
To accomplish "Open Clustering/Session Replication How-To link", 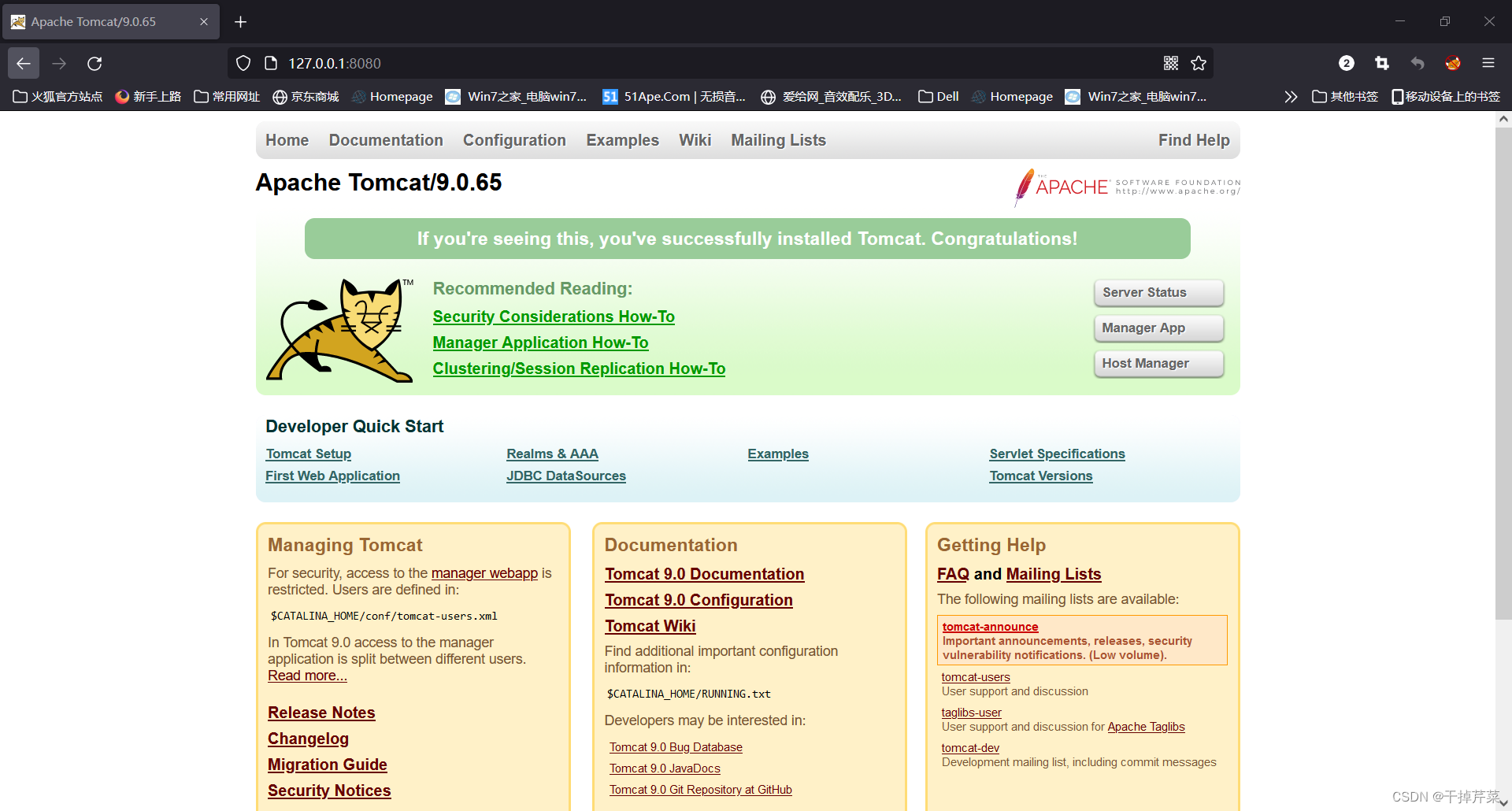I will pyautogui.click(x=579, y=368).
